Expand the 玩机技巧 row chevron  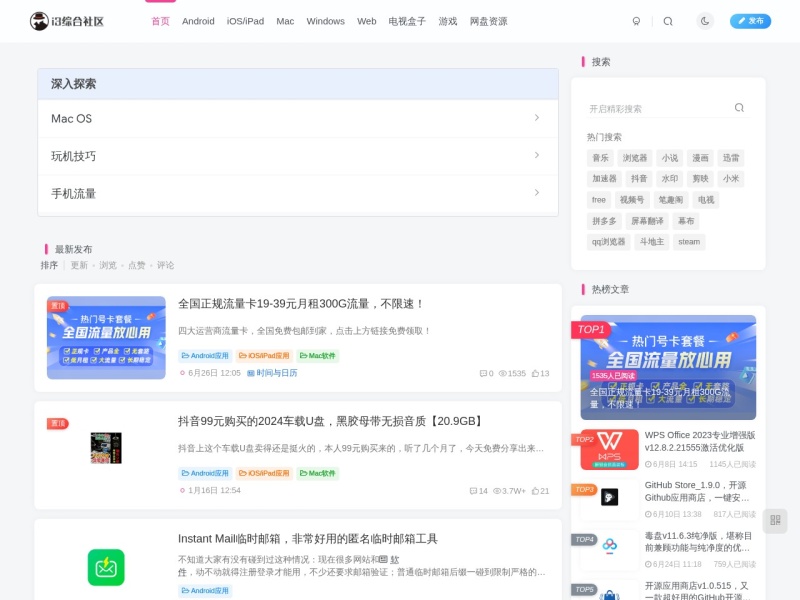pyautogui.click(x=537, y=155)
